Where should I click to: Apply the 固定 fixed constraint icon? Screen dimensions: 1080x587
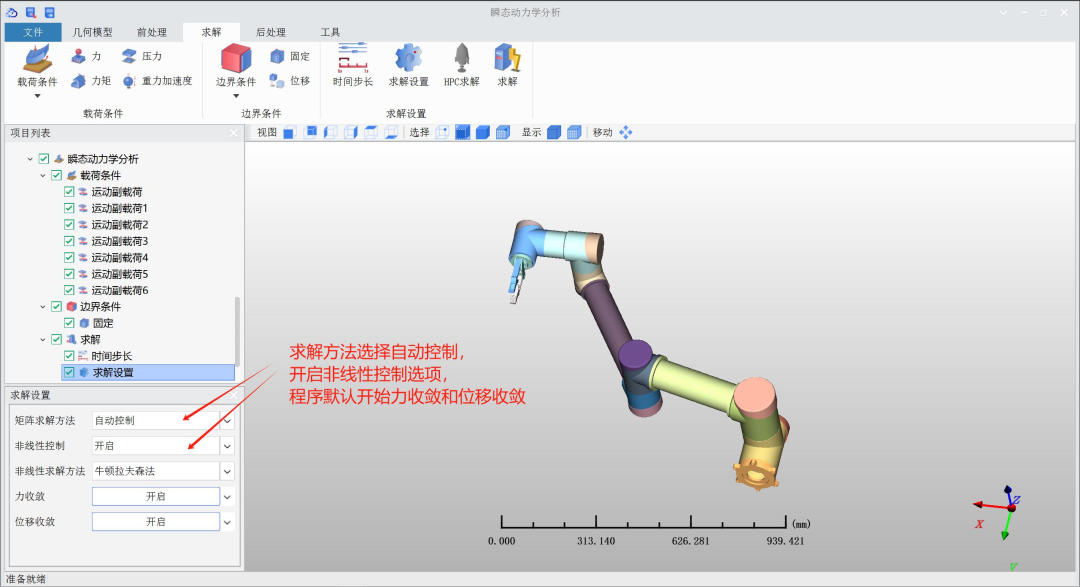pyautogui.click(x=277, y=56)
